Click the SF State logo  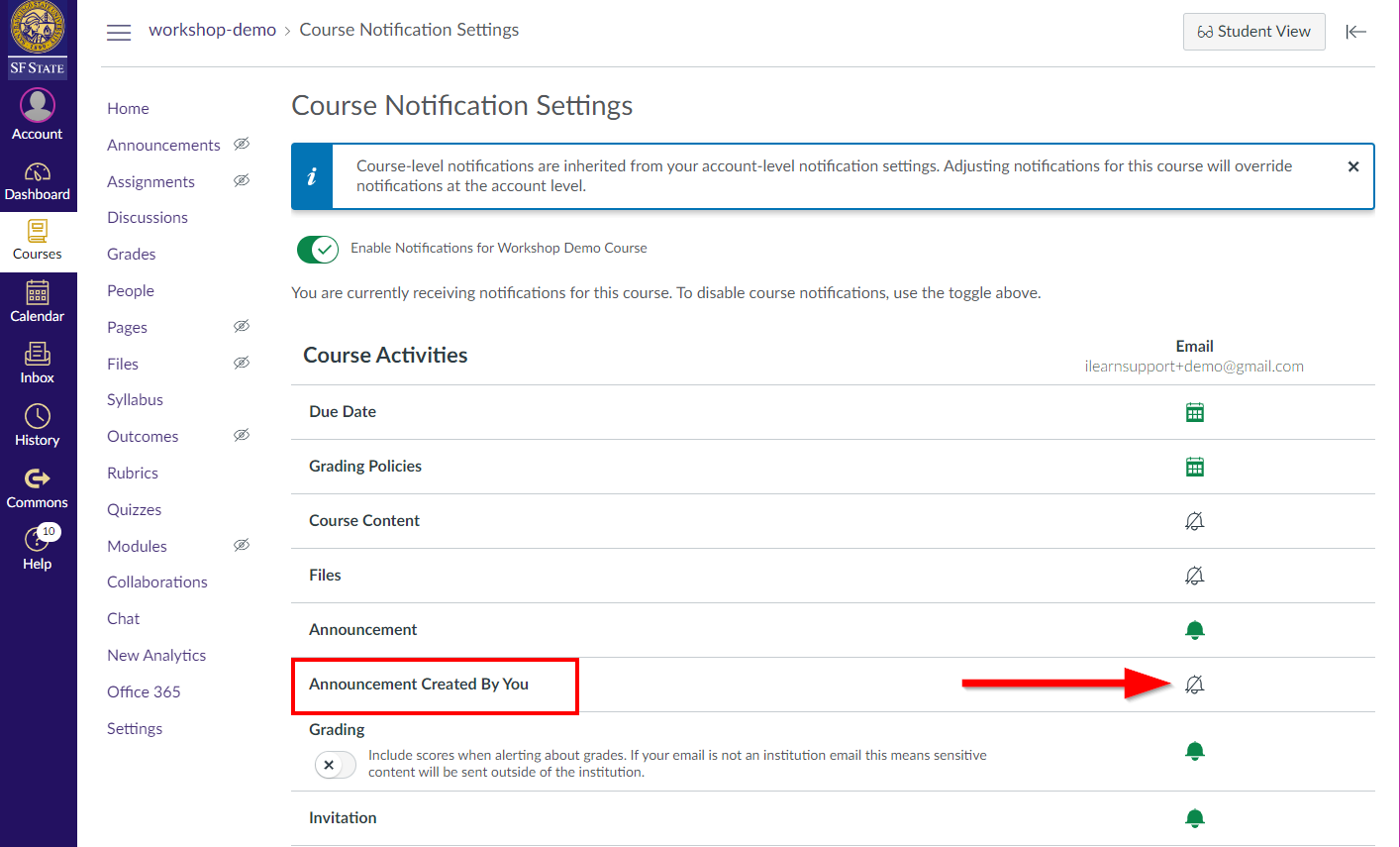pos(38,40)
